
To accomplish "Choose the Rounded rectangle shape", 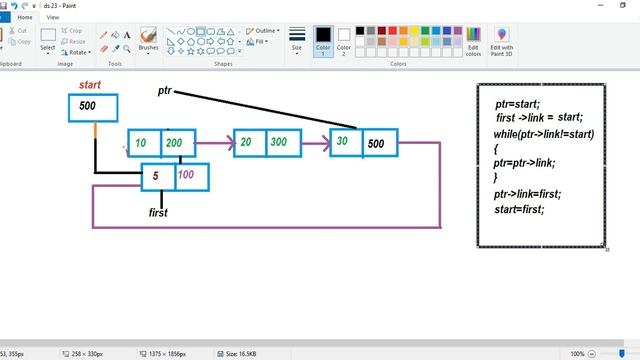I will click(x=211, y=31).
